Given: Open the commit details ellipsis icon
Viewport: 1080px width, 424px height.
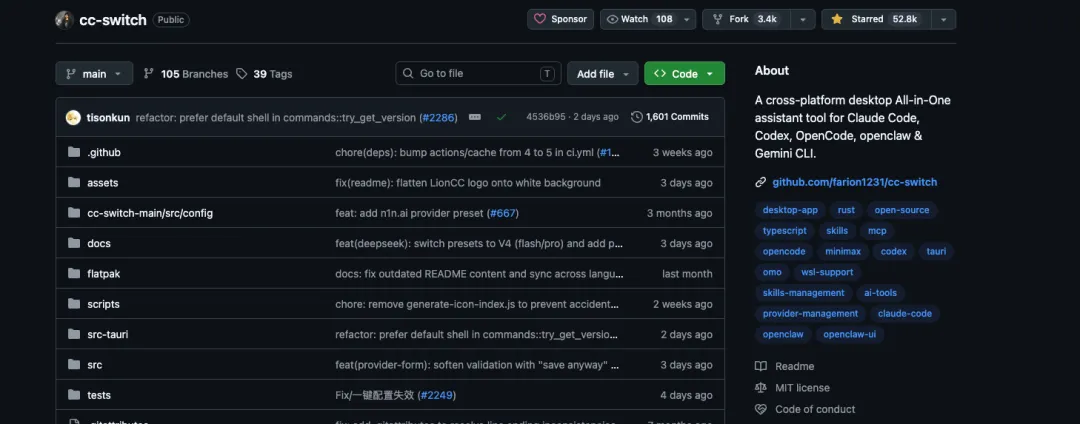Looking at the screenshot, I should [475, 117].
